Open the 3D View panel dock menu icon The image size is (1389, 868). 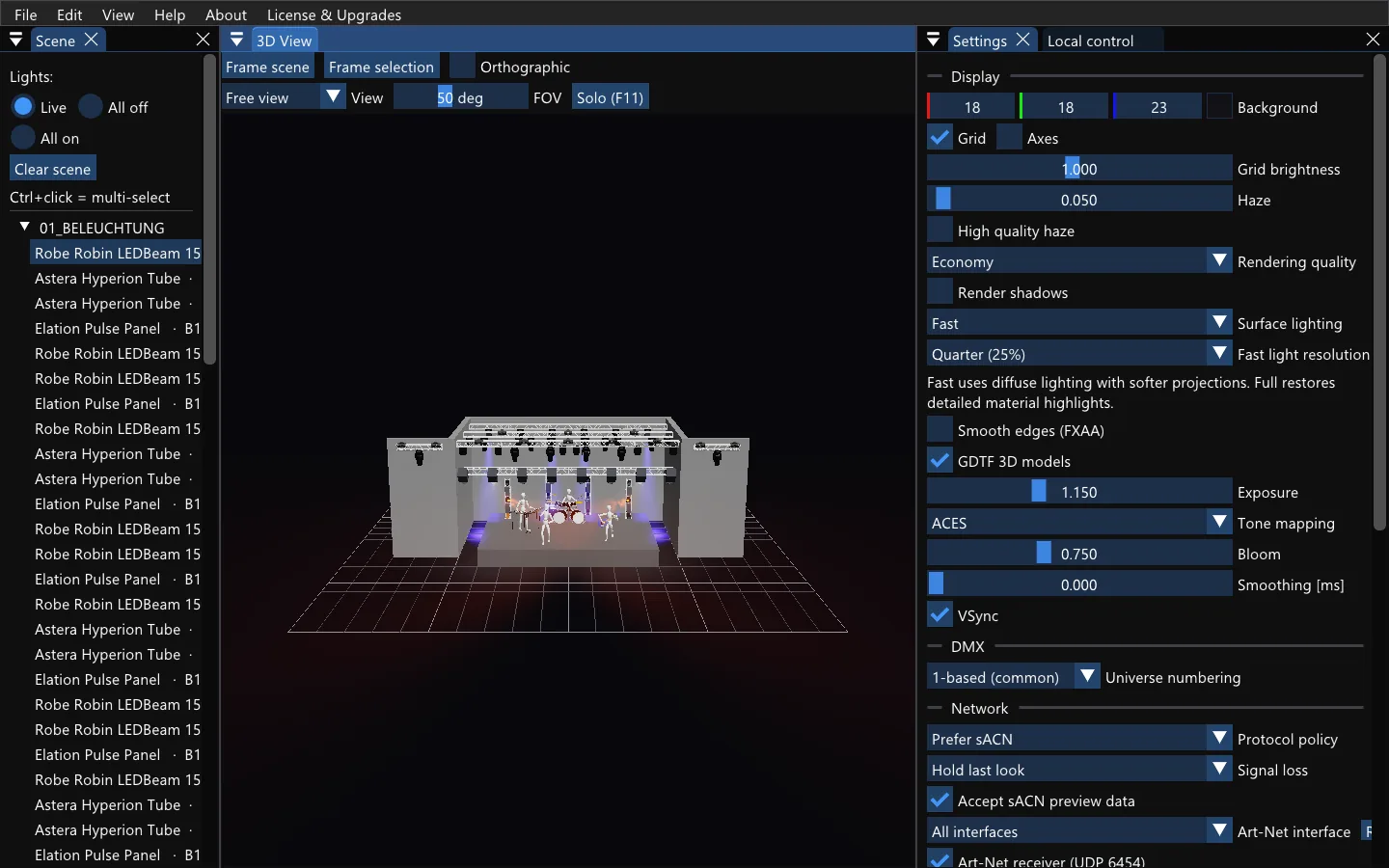point(236,40)
